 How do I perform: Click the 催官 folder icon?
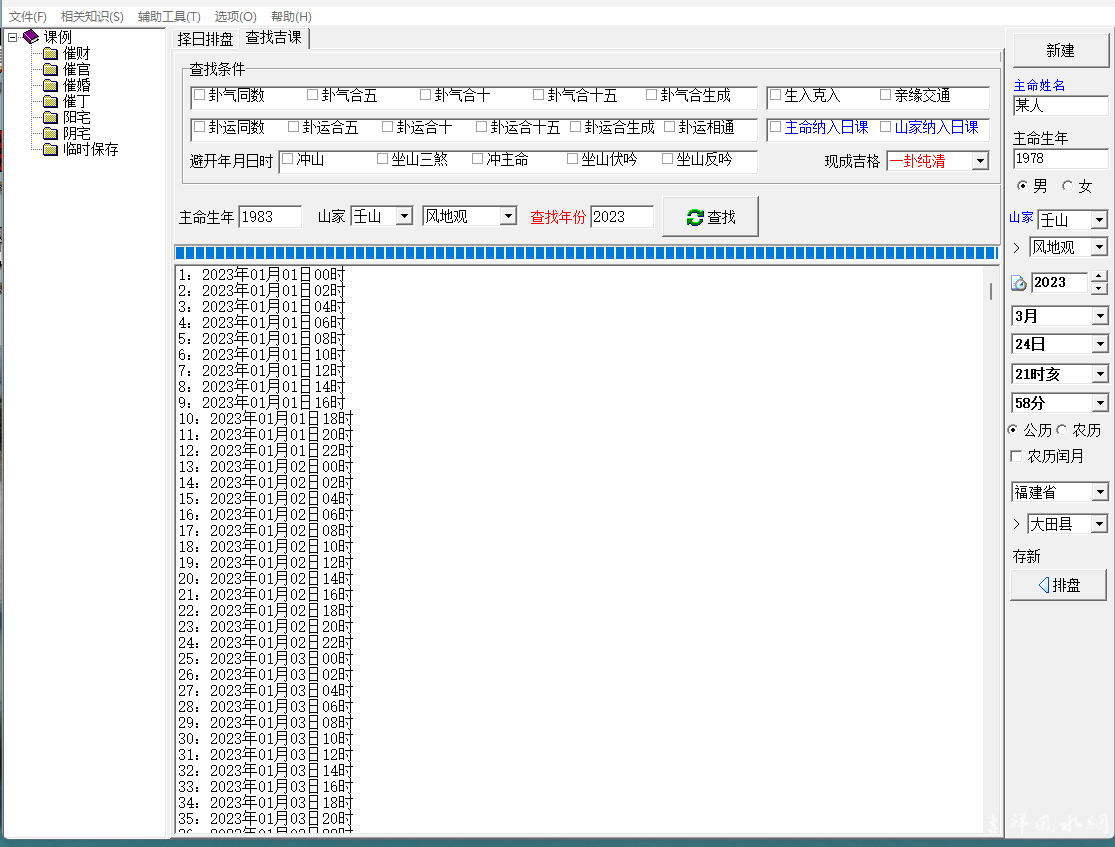50,69
